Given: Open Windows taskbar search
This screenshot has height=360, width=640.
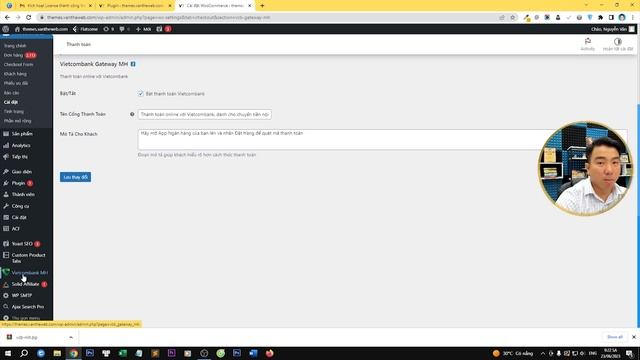Looking at the screenshot, I should (x=24, y=353).
